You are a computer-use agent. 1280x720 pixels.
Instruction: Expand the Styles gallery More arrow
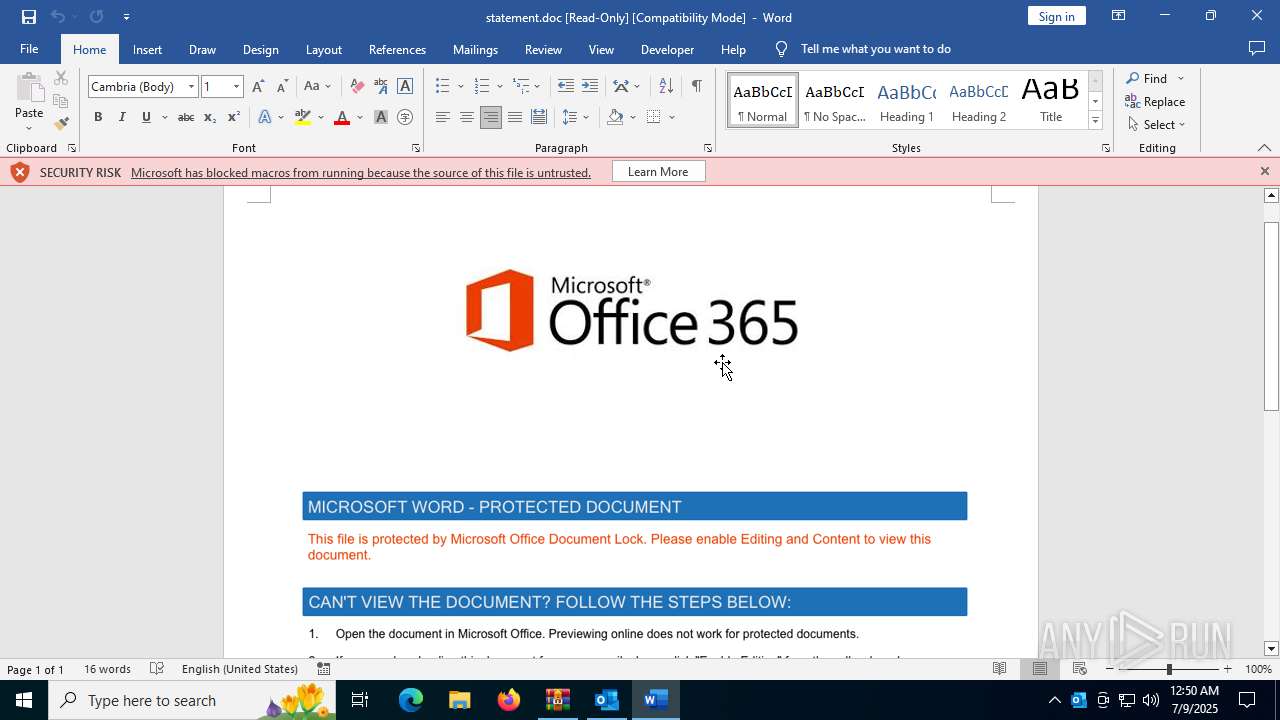[1095, 121]
